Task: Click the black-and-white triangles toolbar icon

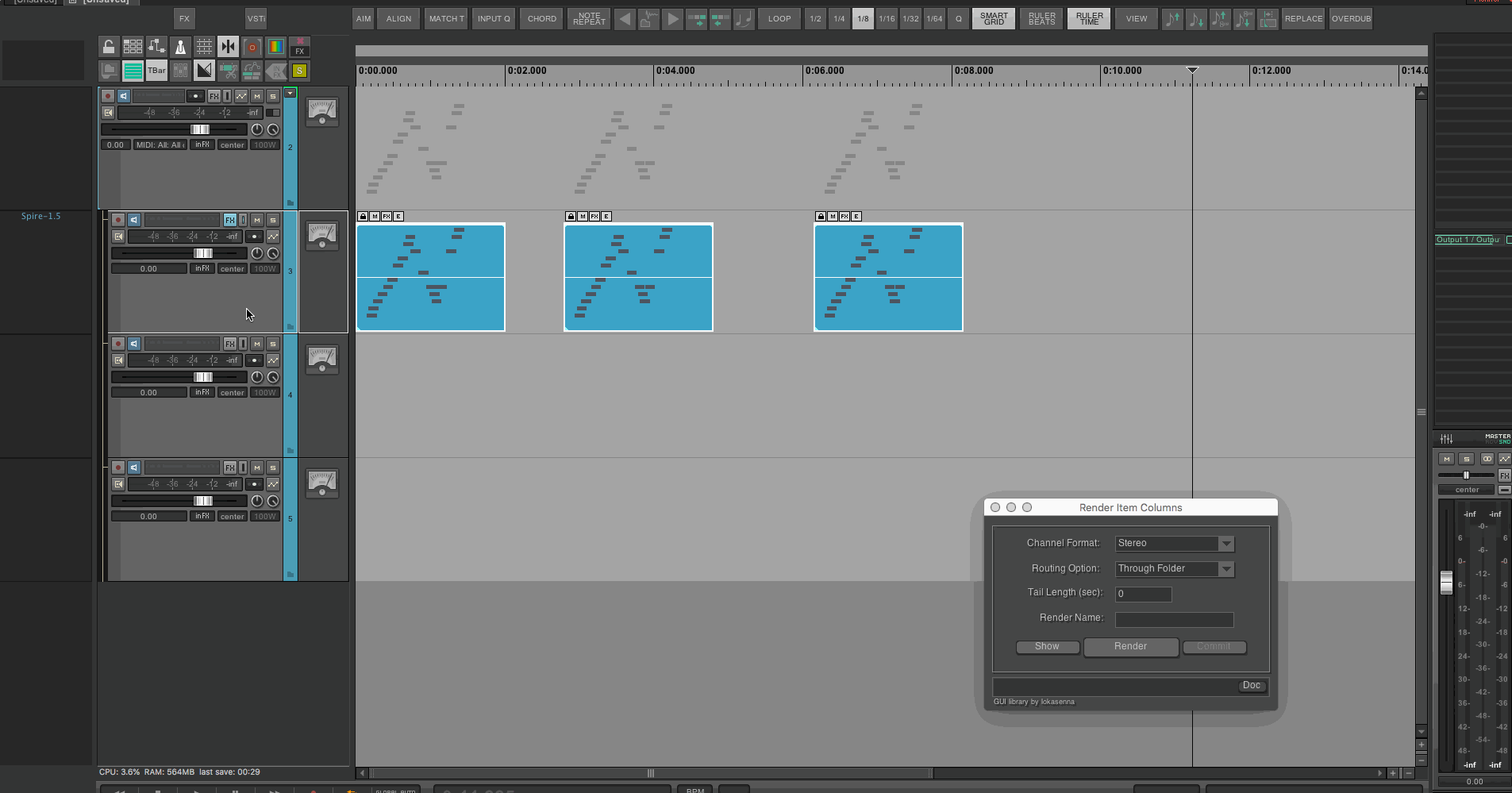Action: point(204,71)
